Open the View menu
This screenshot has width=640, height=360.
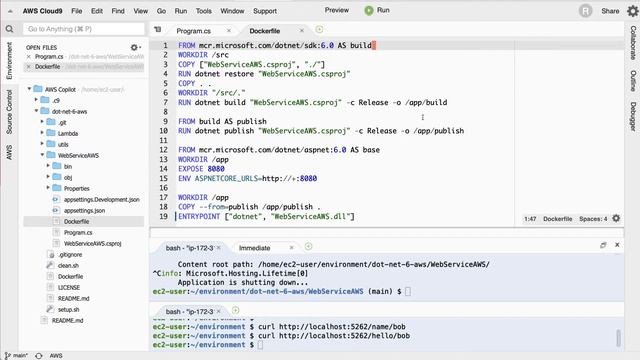click(x=140, y=11)
